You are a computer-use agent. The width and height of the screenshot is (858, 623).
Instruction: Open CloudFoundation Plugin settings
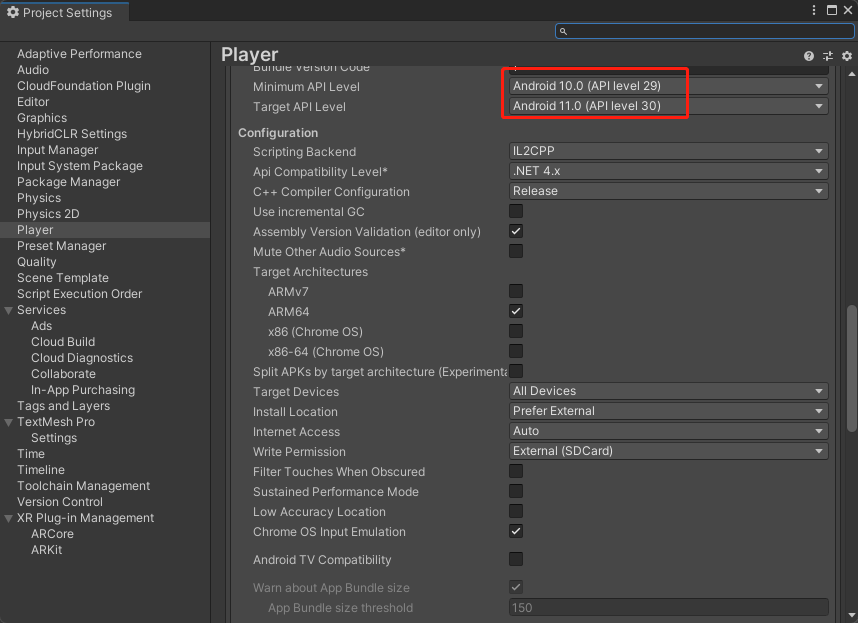tap(84, 86)
